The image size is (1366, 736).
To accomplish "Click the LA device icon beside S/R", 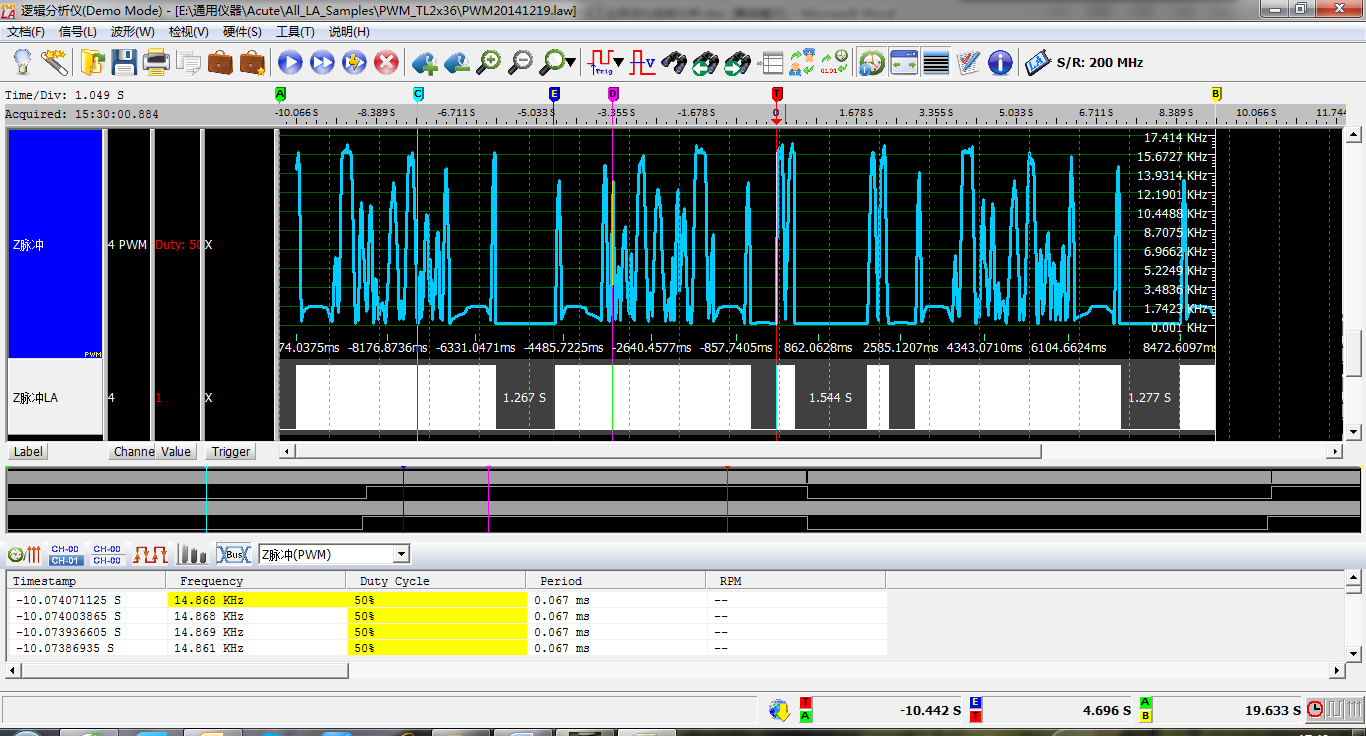I will click(x=1038, y=63).
